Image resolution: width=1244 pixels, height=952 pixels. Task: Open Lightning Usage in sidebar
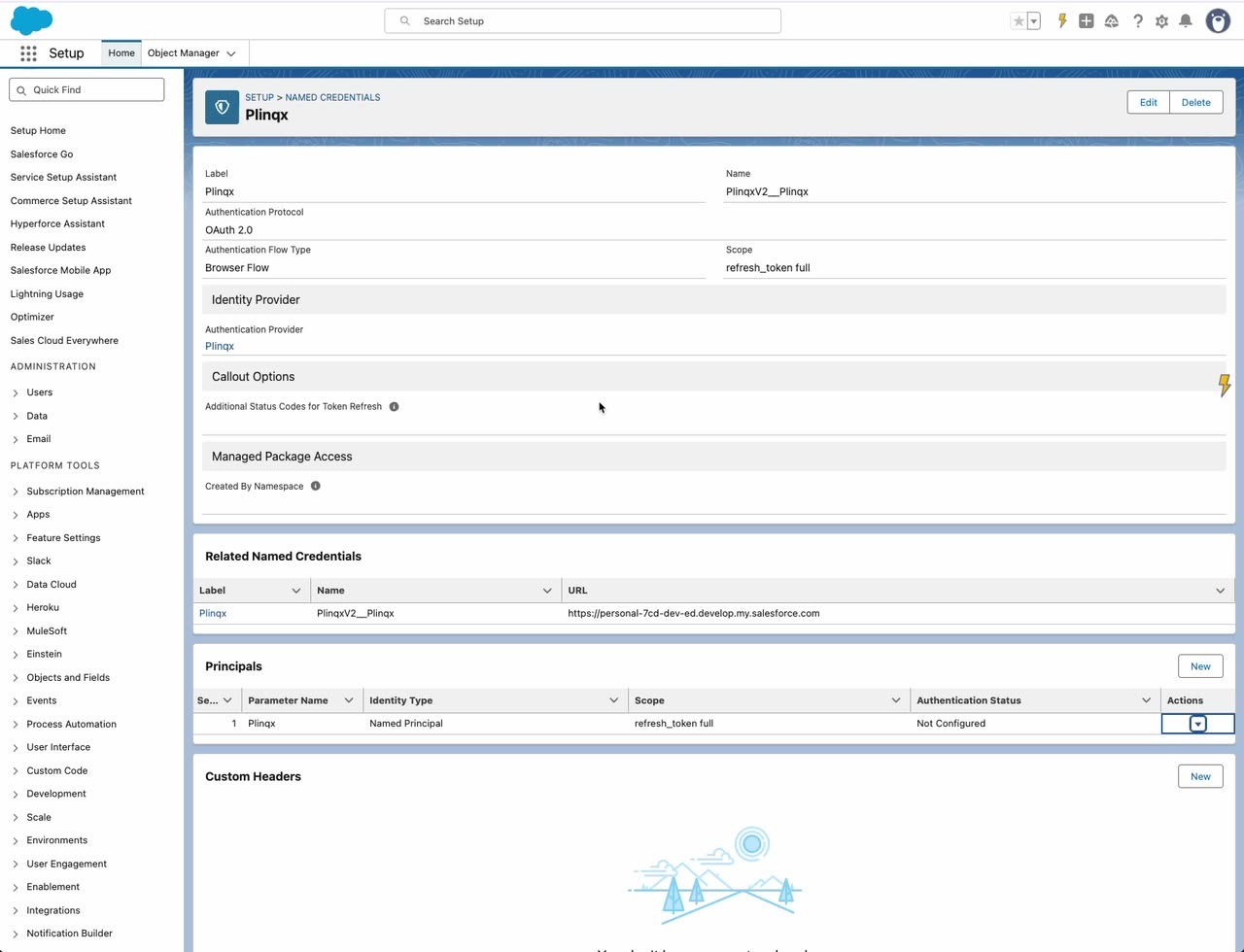point(47,293)
